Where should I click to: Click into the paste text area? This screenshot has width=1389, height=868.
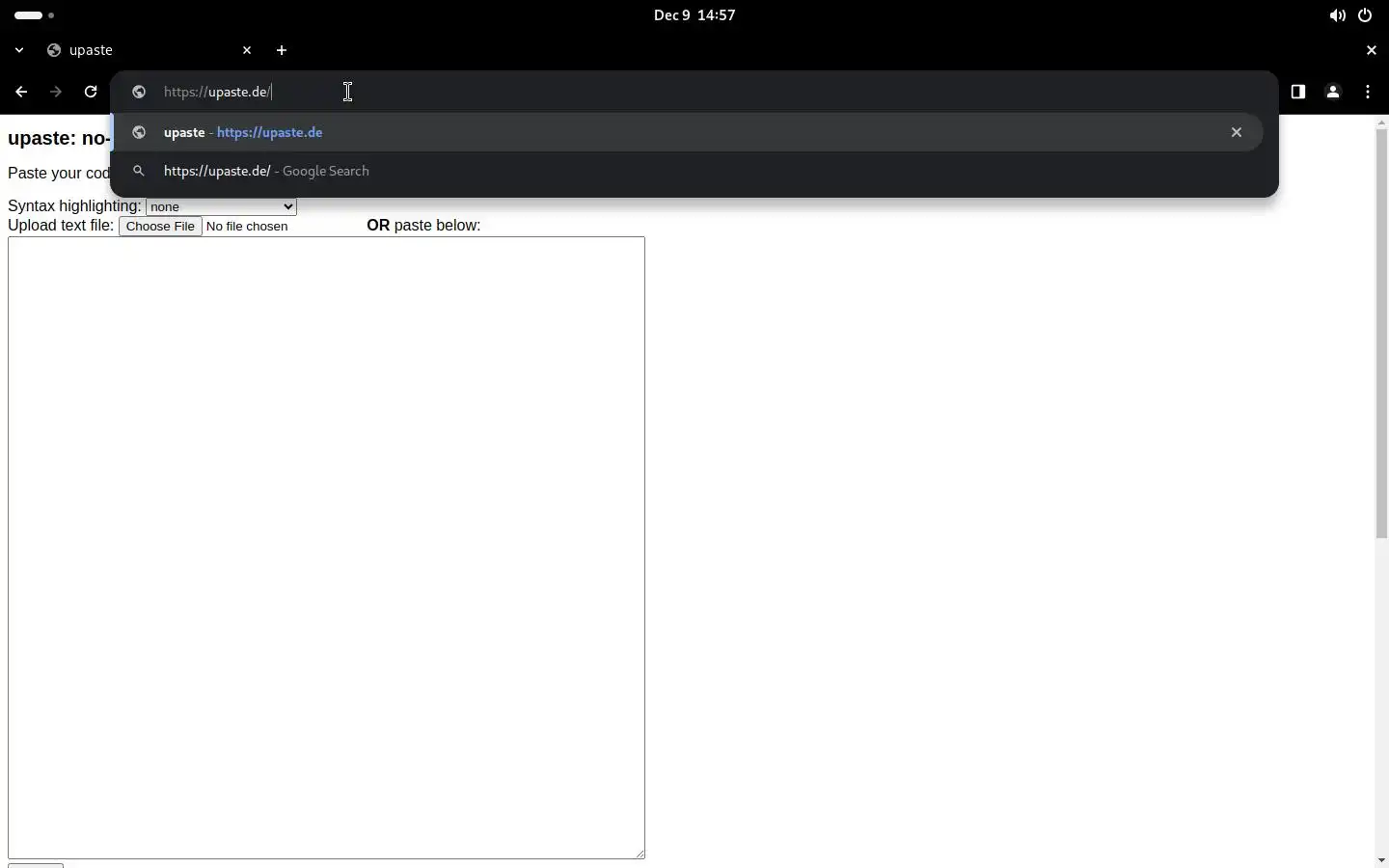point(326,547)
